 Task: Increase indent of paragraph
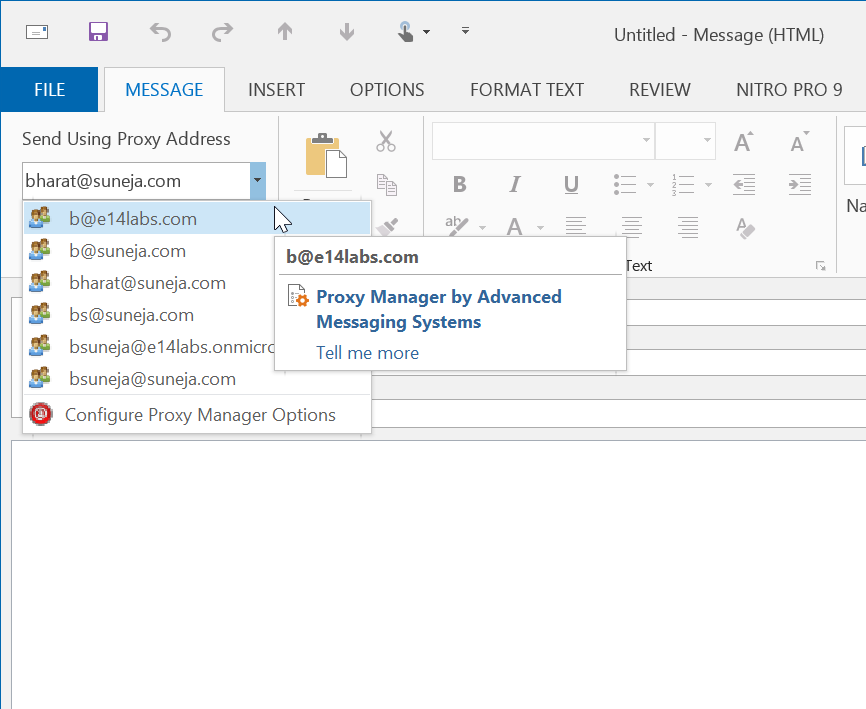pyautogui.click(x=800, y=184)
